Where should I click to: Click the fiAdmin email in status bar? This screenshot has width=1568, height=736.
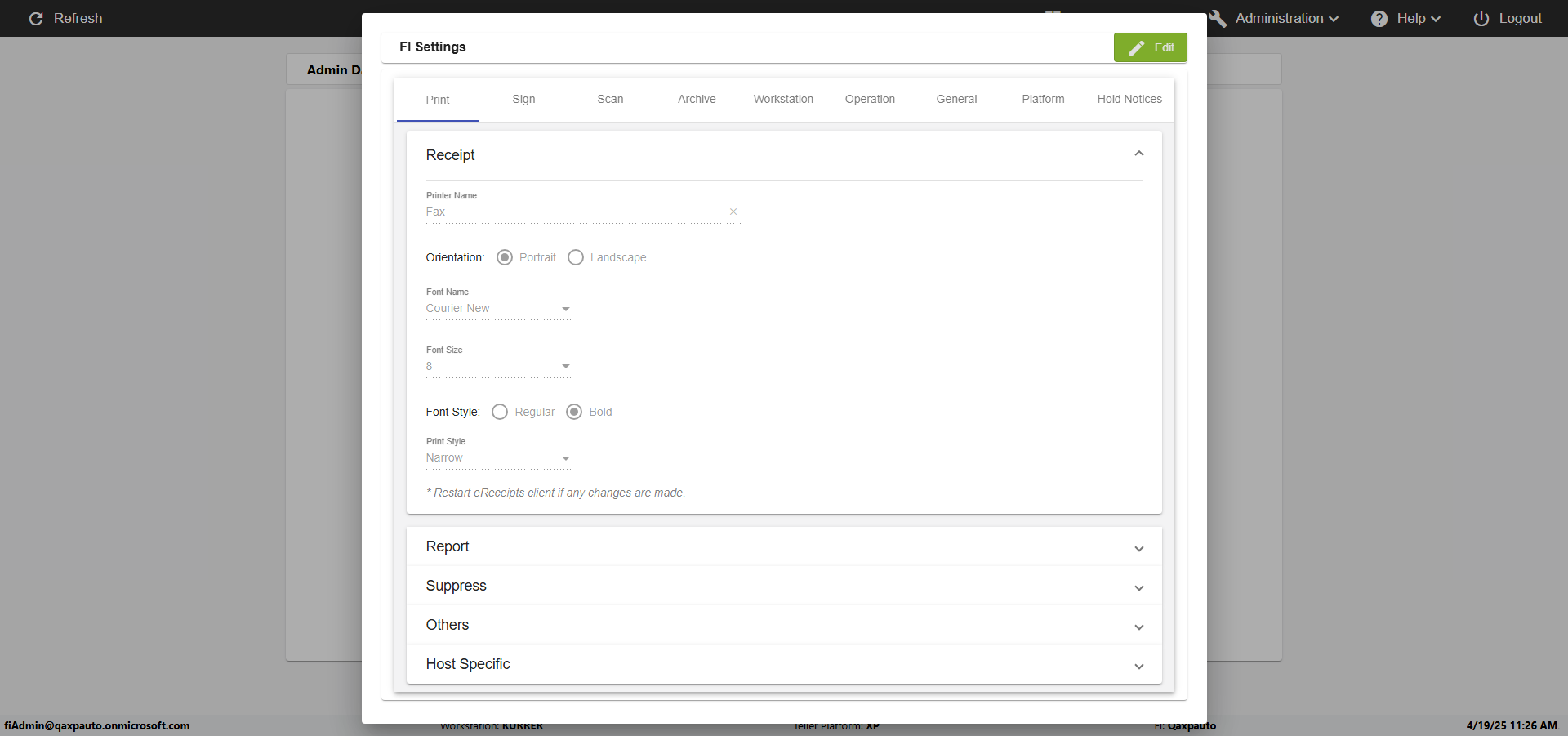pyautogui.click(x=96, y=725)
